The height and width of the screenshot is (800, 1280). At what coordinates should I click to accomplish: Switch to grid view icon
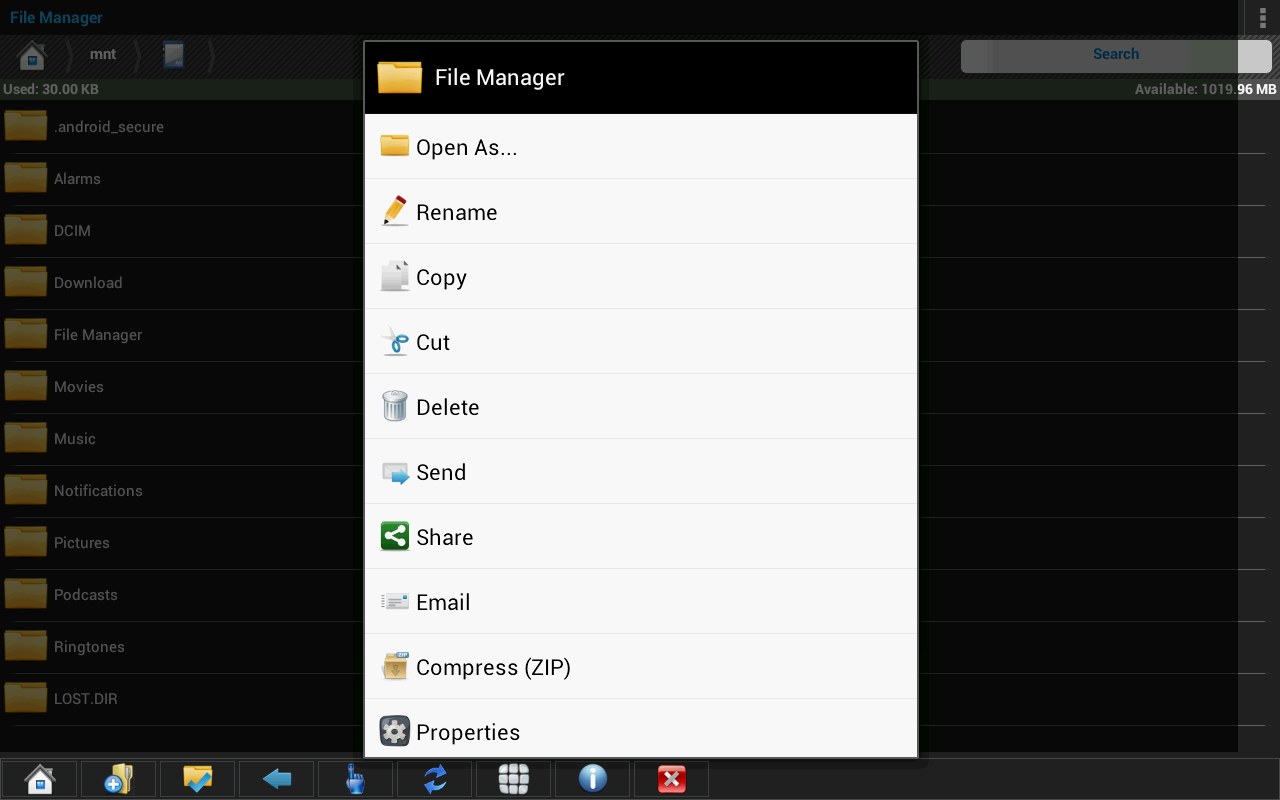click(513, 779)
